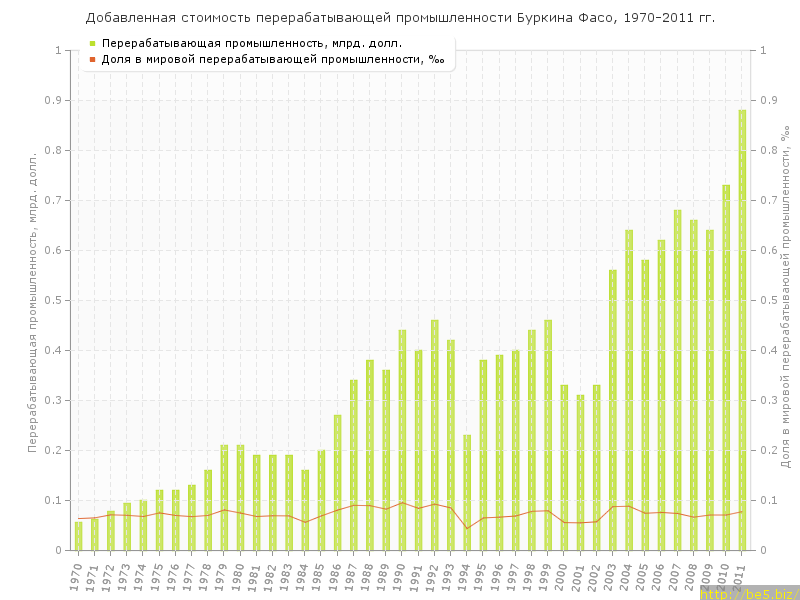Viewport: 800px width, 600px height.
Task: Click the orange line's dip at 1994
Action: [x=467, y=528]
